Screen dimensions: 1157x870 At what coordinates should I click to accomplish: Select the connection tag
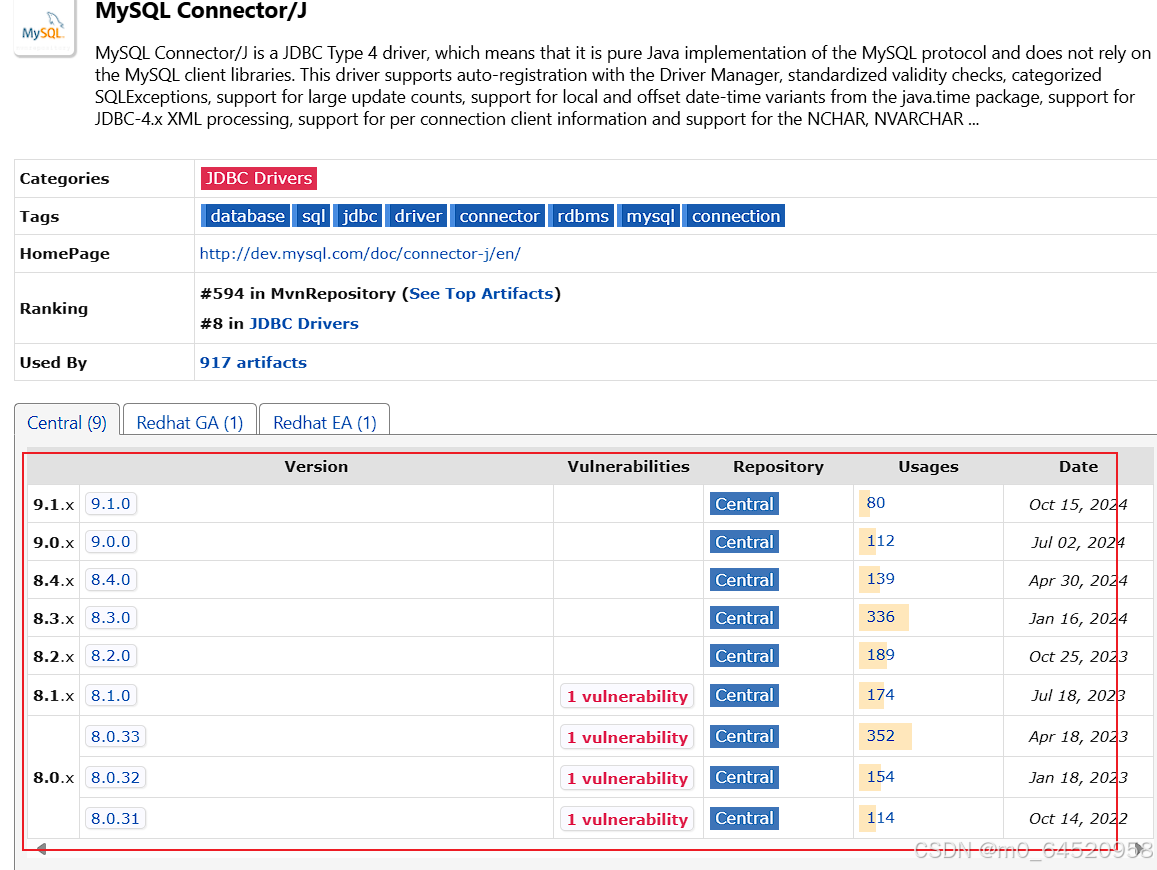(x=735, y=216)
